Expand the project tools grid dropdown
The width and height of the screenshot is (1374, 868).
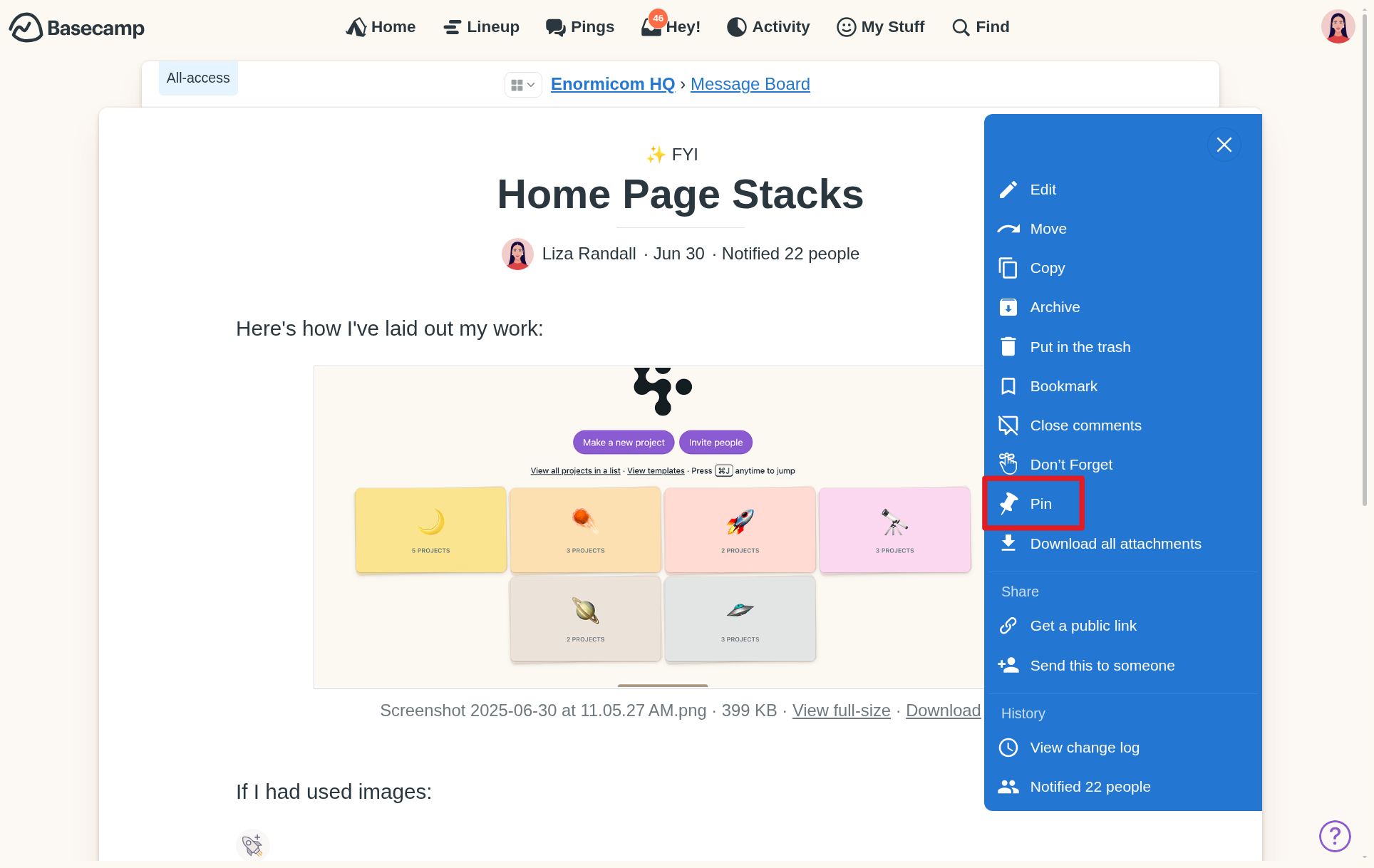click(522, 85)
